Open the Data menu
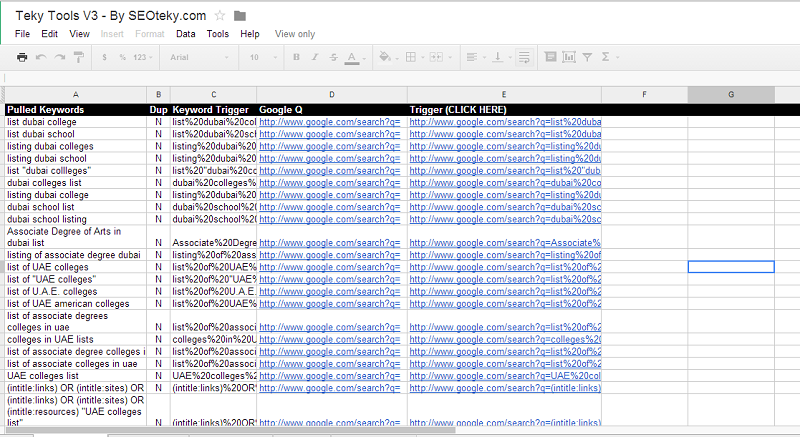The image size is (800, 437). [186, 34]
